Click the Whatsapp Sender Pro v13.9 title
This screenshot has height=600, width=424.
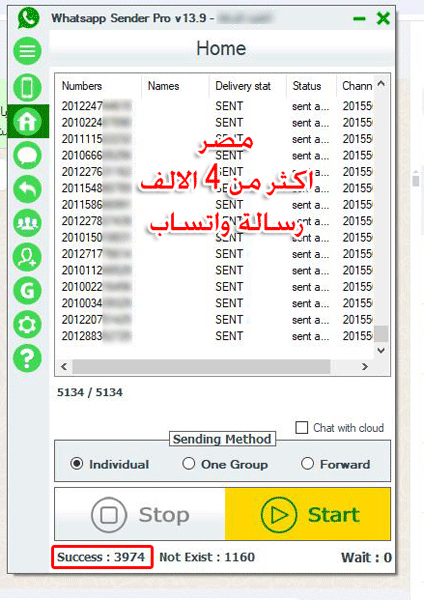tap(129, 18)
